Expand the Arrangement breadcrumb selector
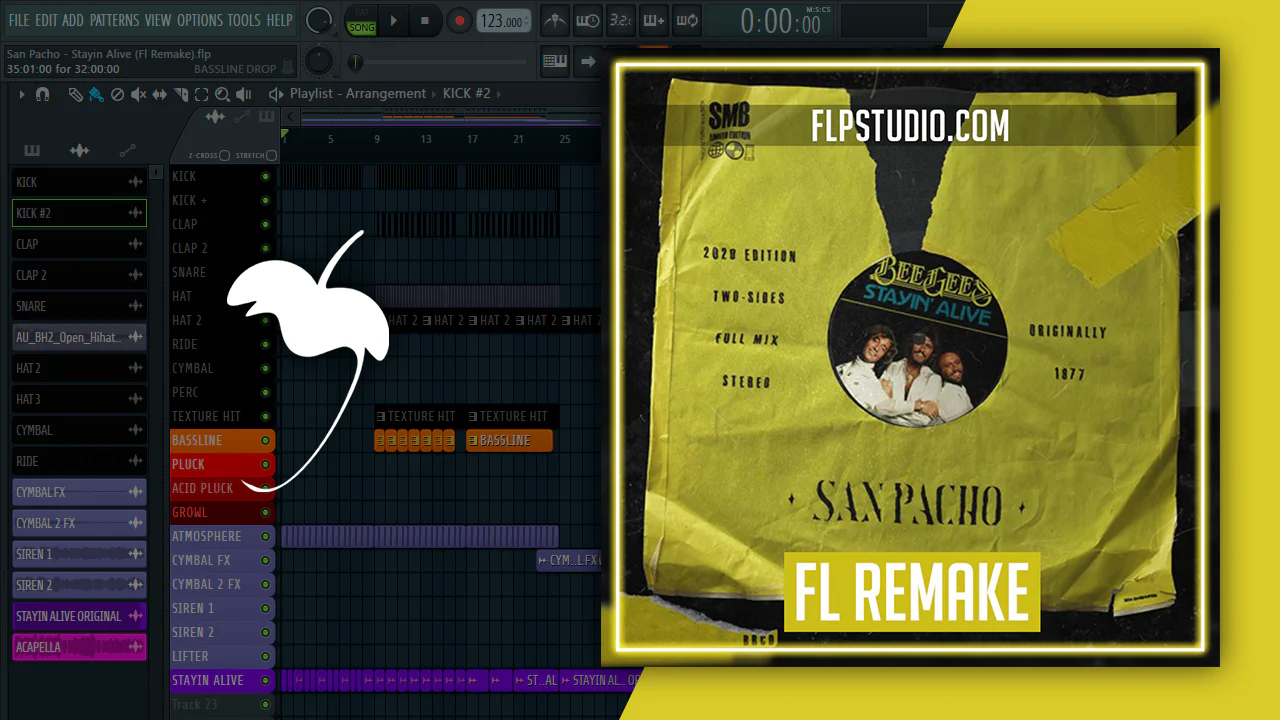 [434, 94]
